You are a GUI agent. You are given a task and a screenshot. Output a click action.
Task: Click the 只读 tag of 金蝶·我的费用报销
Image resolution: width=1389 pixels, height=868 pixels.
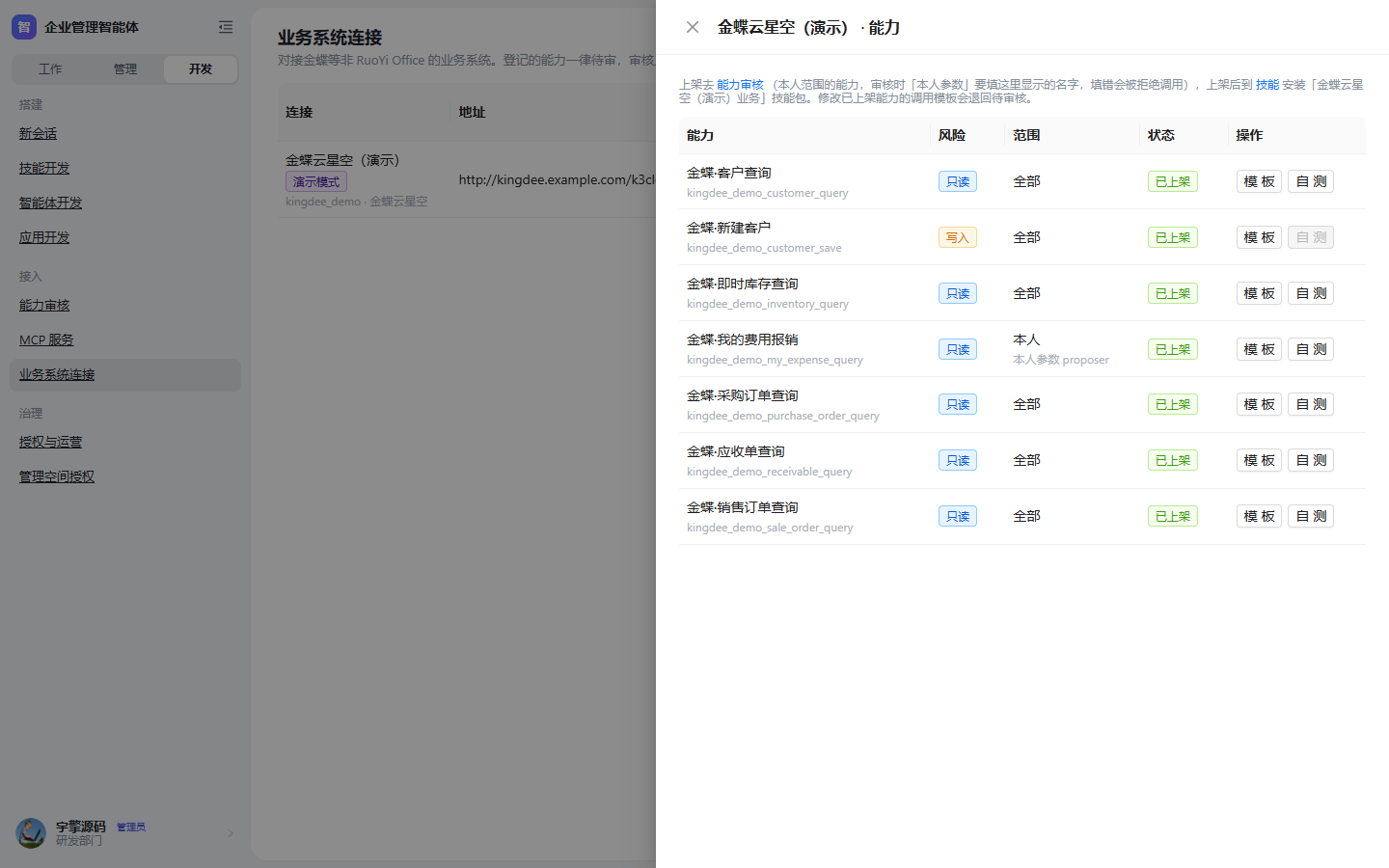tap(958, 349)
